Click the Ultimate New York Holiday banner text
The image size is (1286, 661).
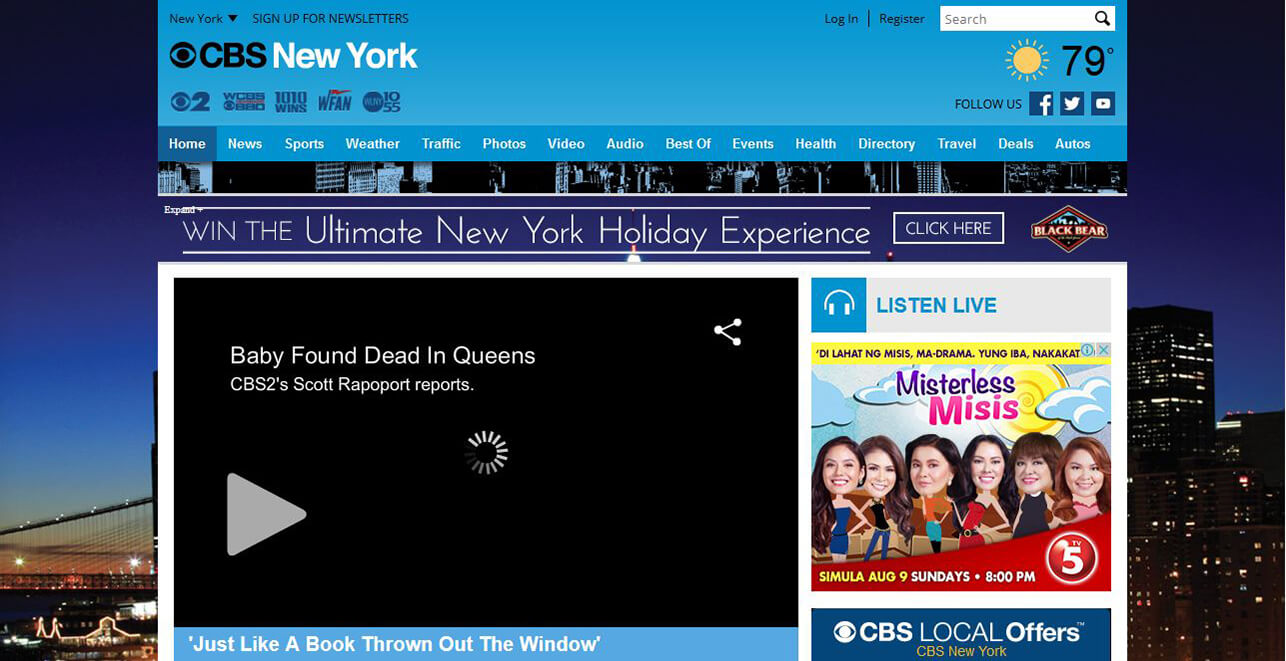coord(527,232)
